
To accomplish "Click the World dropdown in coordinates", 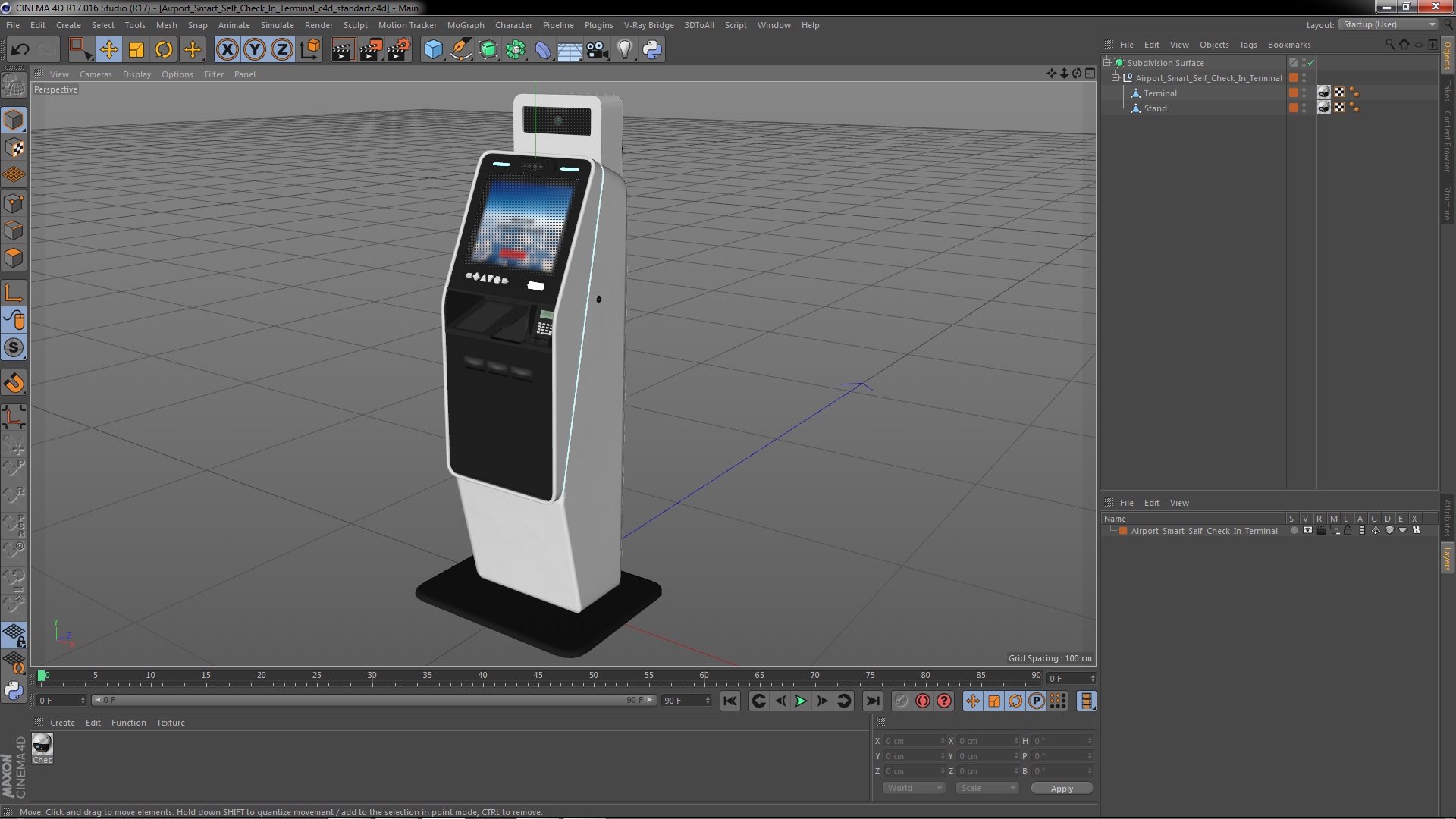I will pos(909,788).
